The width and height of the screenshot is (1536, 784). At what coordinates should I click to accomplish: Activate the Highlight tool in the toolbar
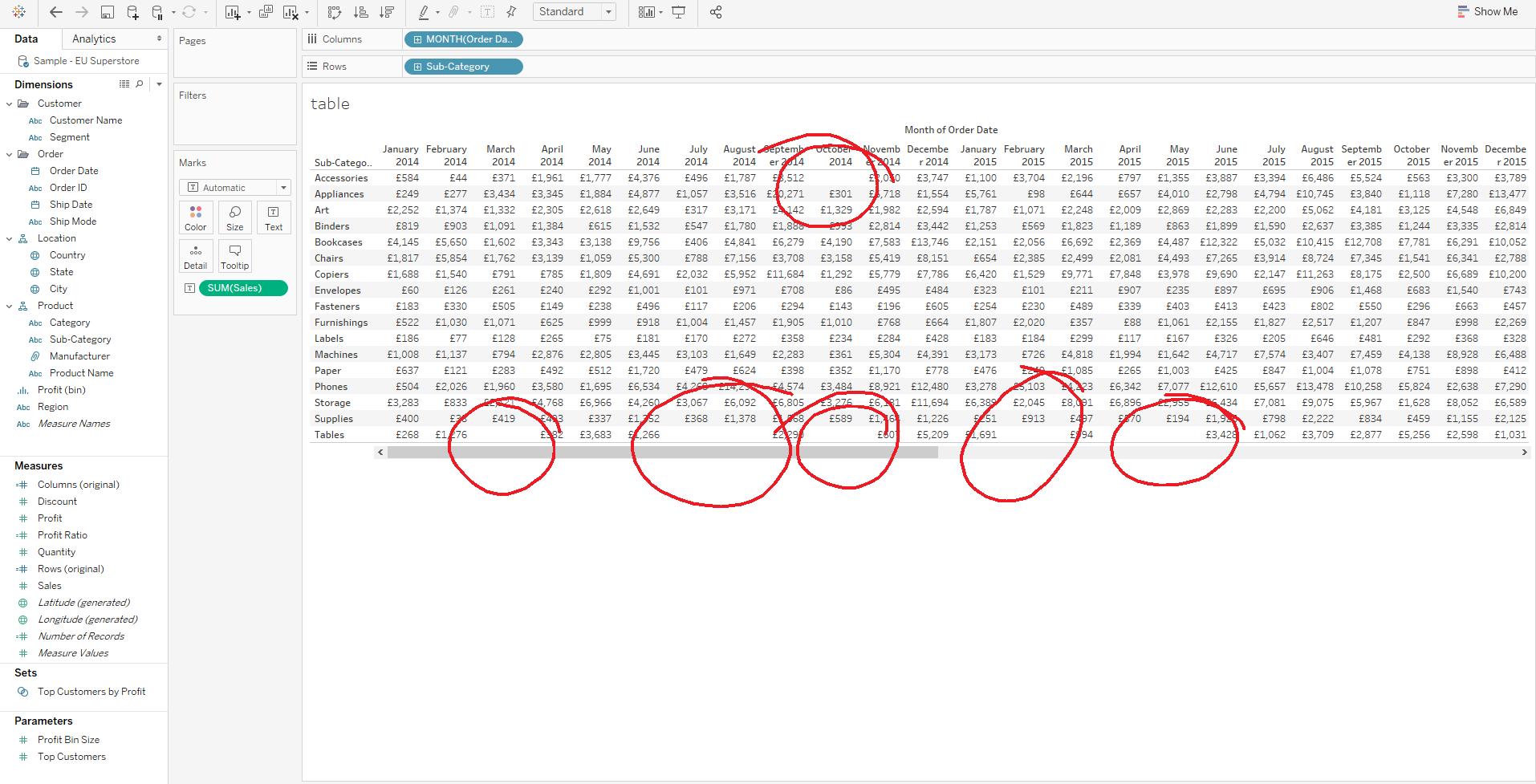click(423, 12)
